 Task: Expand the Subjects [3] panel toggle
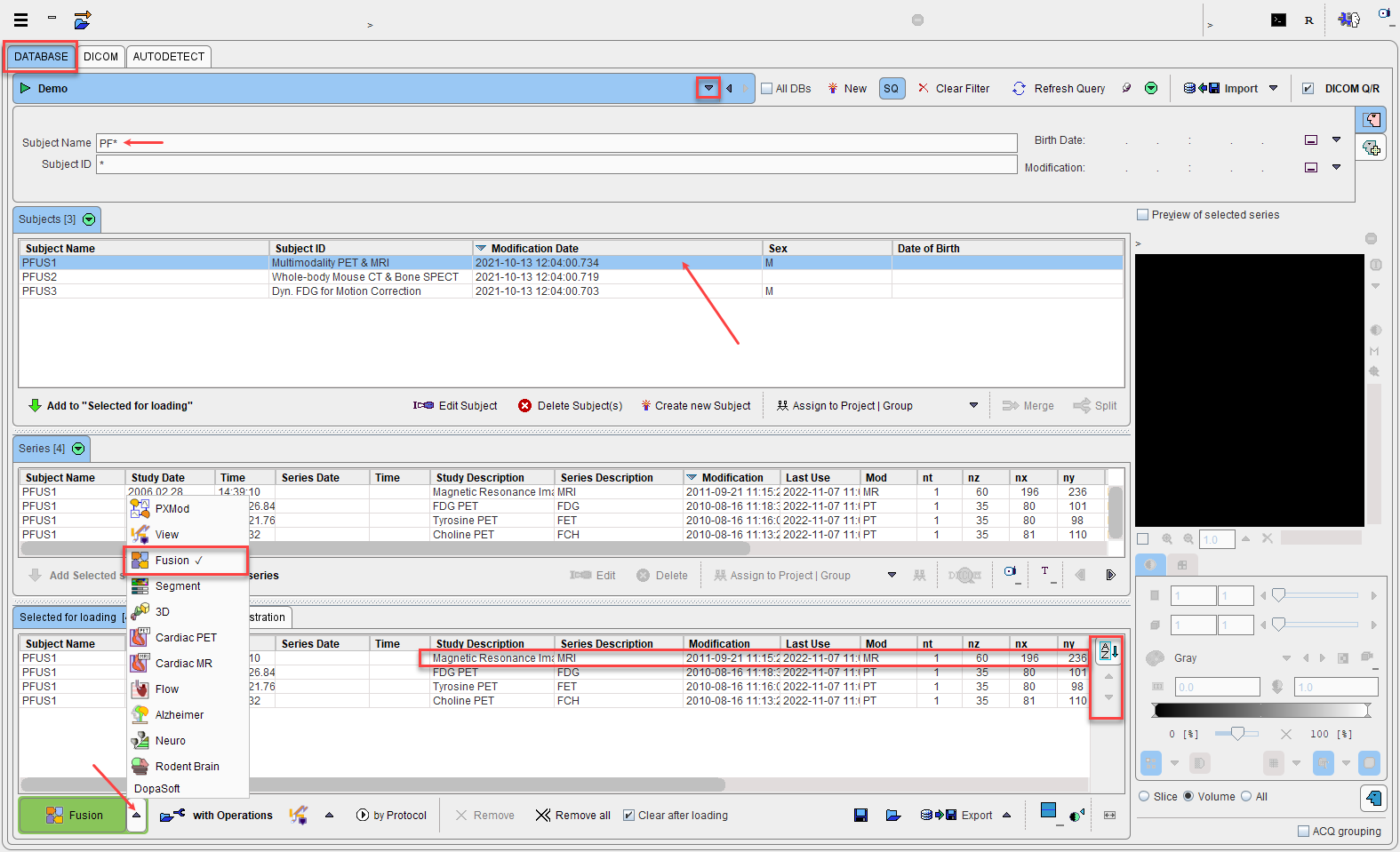coord(89,219)
